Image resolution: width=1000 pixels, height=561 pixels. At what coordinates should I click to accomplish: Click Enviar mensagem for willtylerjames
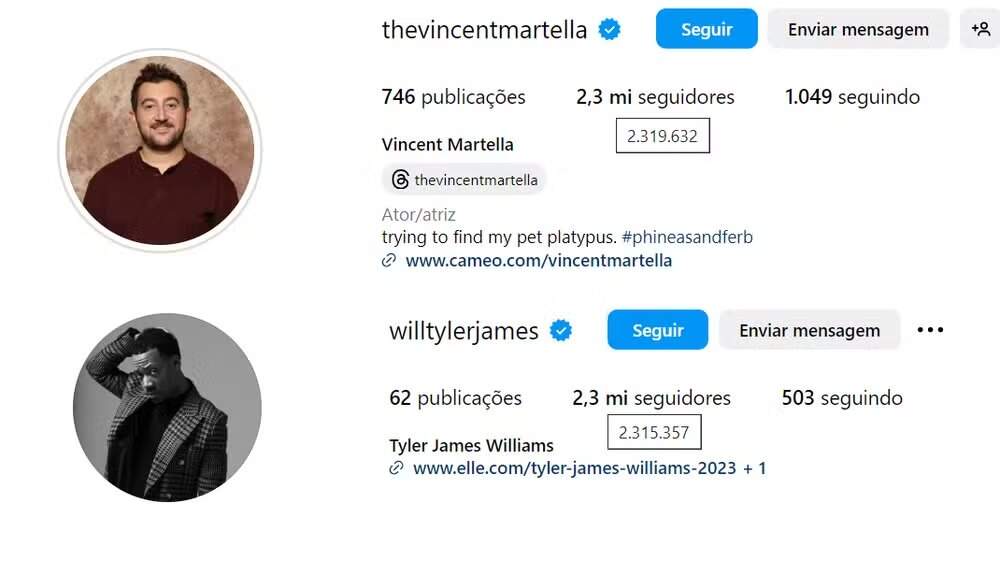pyautogui.click(x=809, y=330)
